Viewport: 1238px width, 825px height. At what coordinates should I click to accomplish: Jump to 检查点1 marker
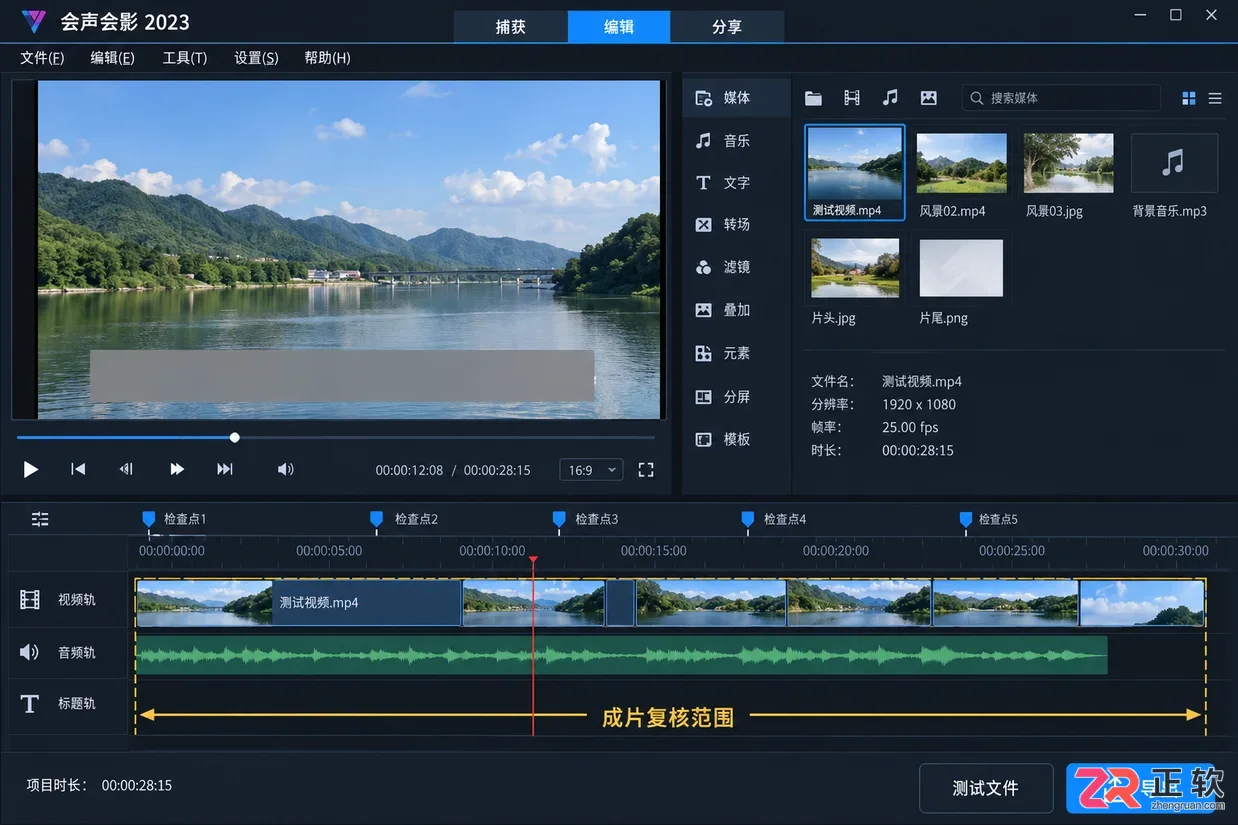tap(149, 519)
